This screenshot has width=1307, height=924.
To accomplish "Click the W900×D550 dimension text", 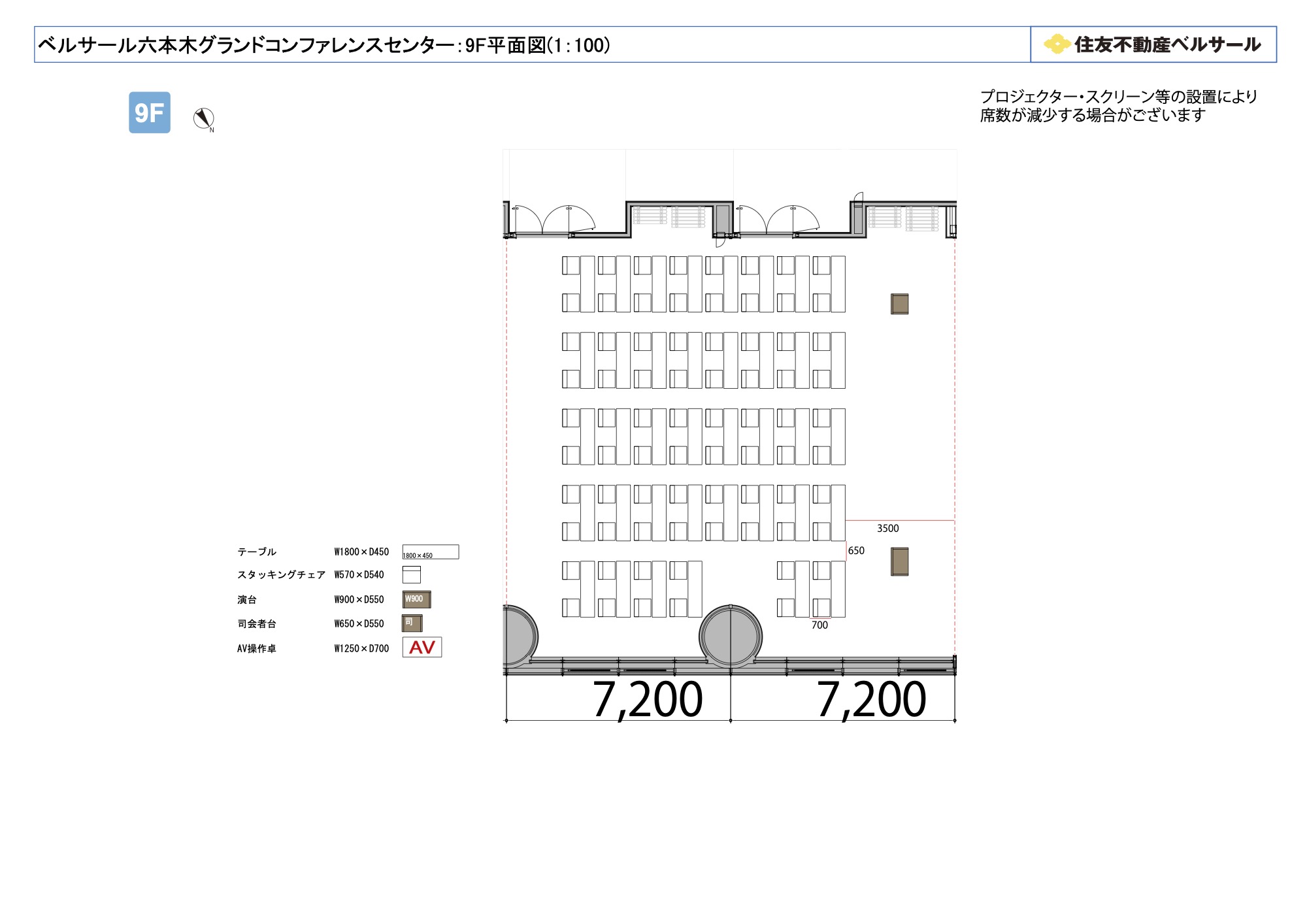I will tap(359, 600).
